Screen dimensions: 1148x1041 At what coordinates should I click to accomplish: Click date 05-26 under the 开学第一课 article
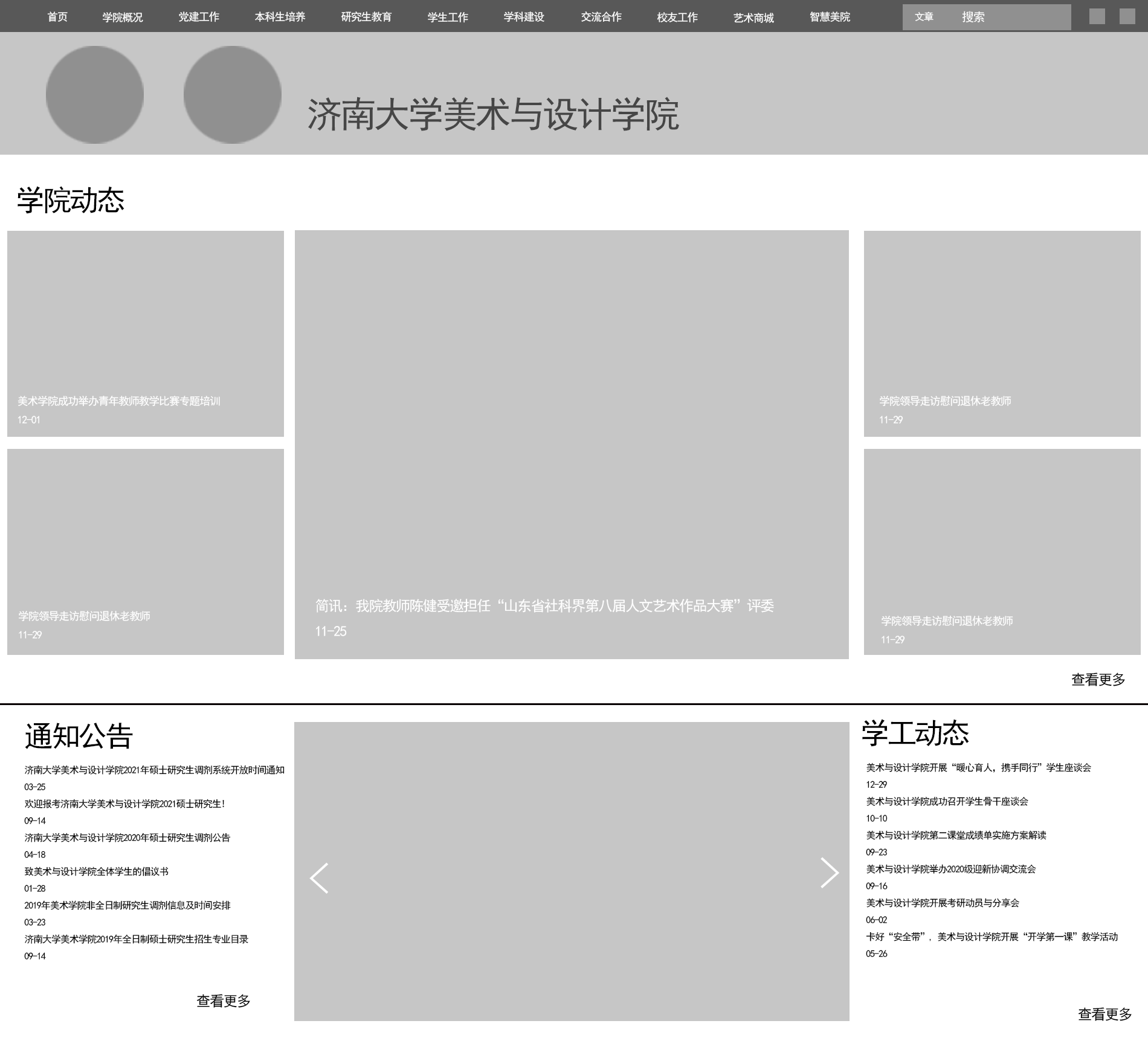(x=876, y=953)
